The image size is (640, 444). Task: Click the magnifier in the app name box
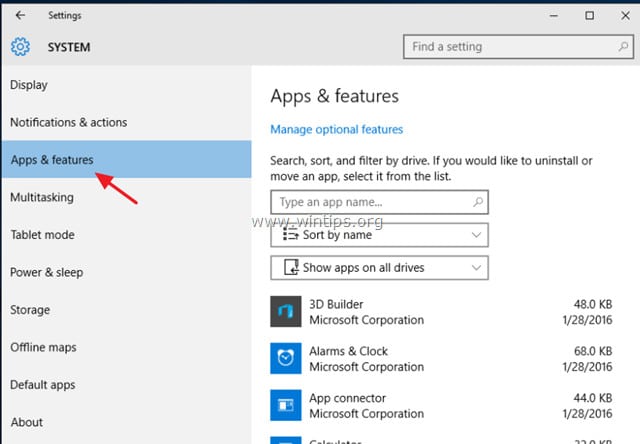478,202
